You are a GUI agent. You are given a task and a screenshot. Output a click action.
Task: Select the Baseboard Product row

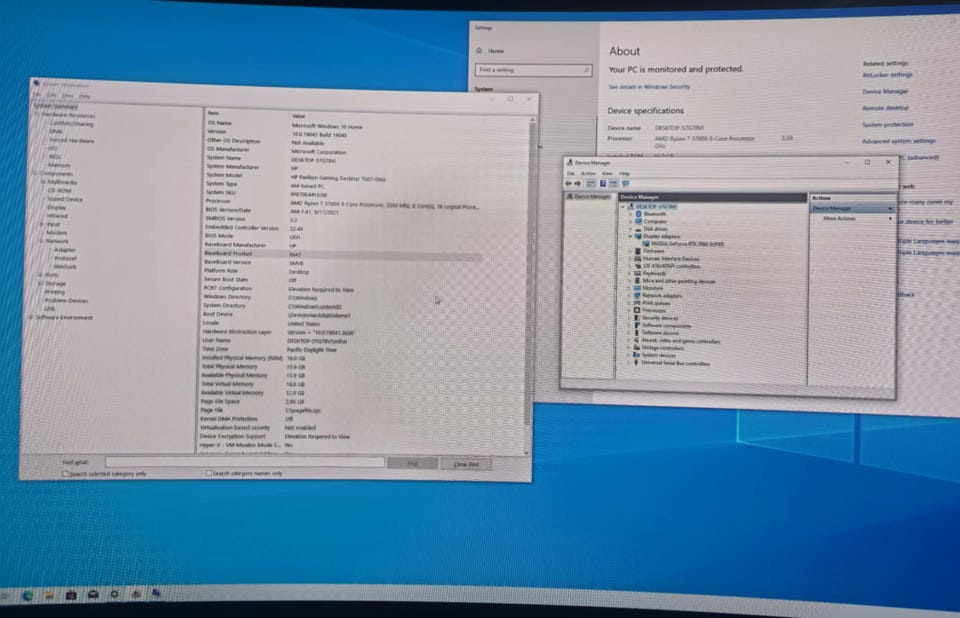(342, 254)
